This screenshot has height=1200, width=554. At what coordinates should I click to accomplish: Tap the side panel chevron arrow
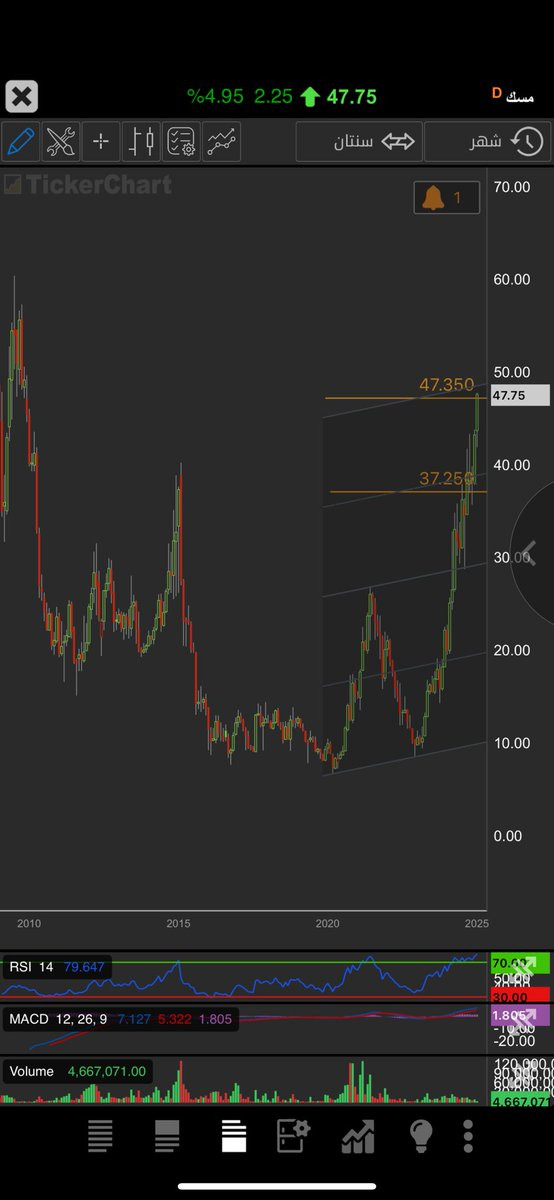(531, 553)
